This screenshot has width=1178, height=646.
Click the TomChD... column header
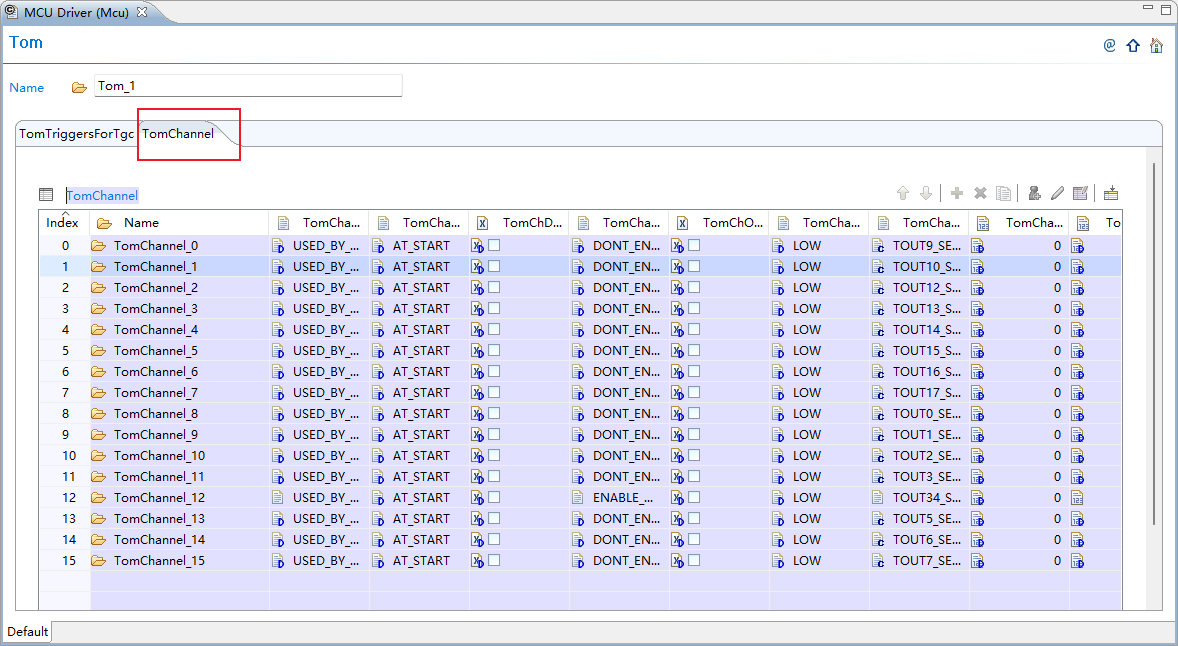pyautogui.click(x=519, y=222)
